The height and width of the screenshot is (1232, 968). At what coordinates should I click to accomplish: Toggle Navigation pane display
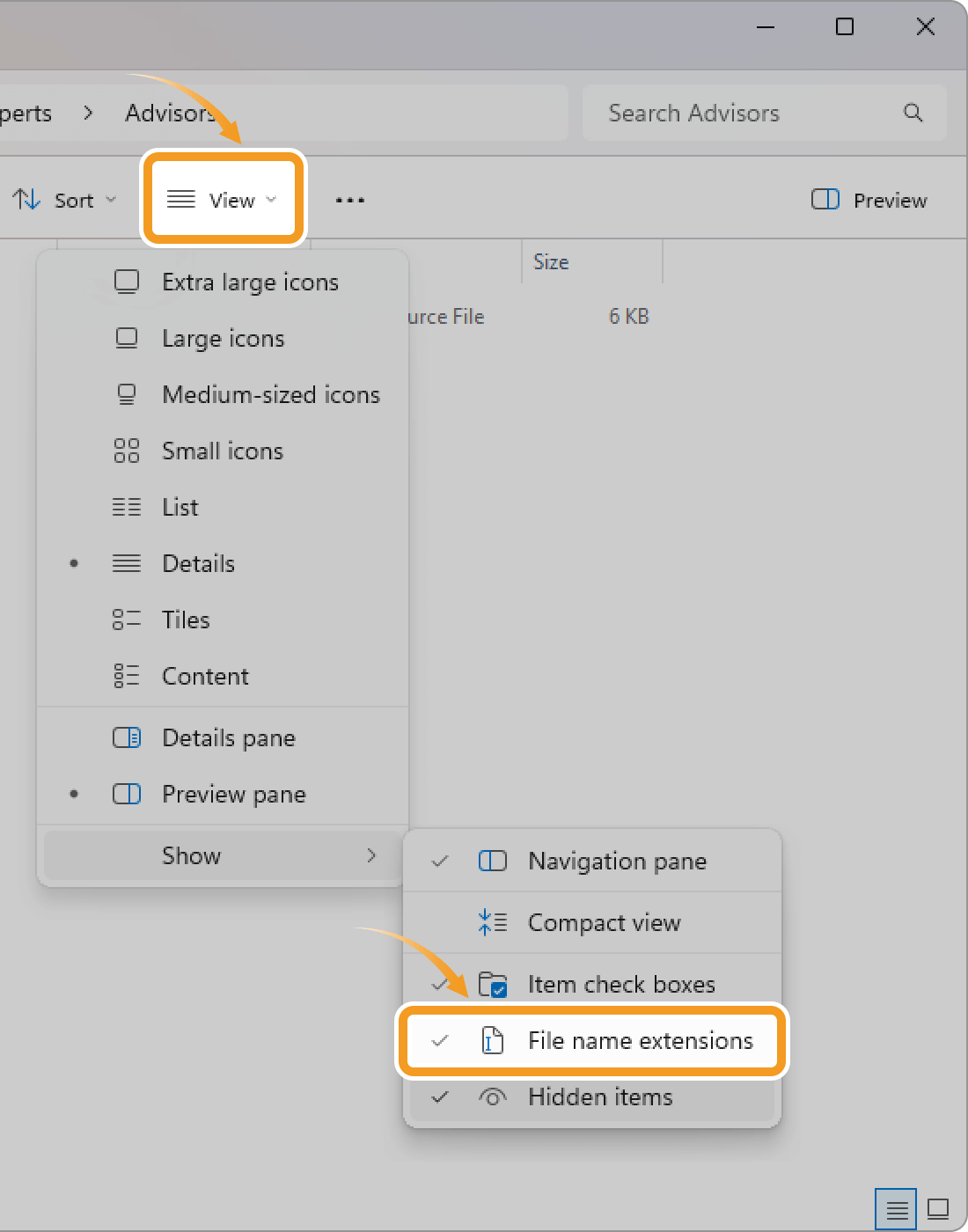point(616,862)
